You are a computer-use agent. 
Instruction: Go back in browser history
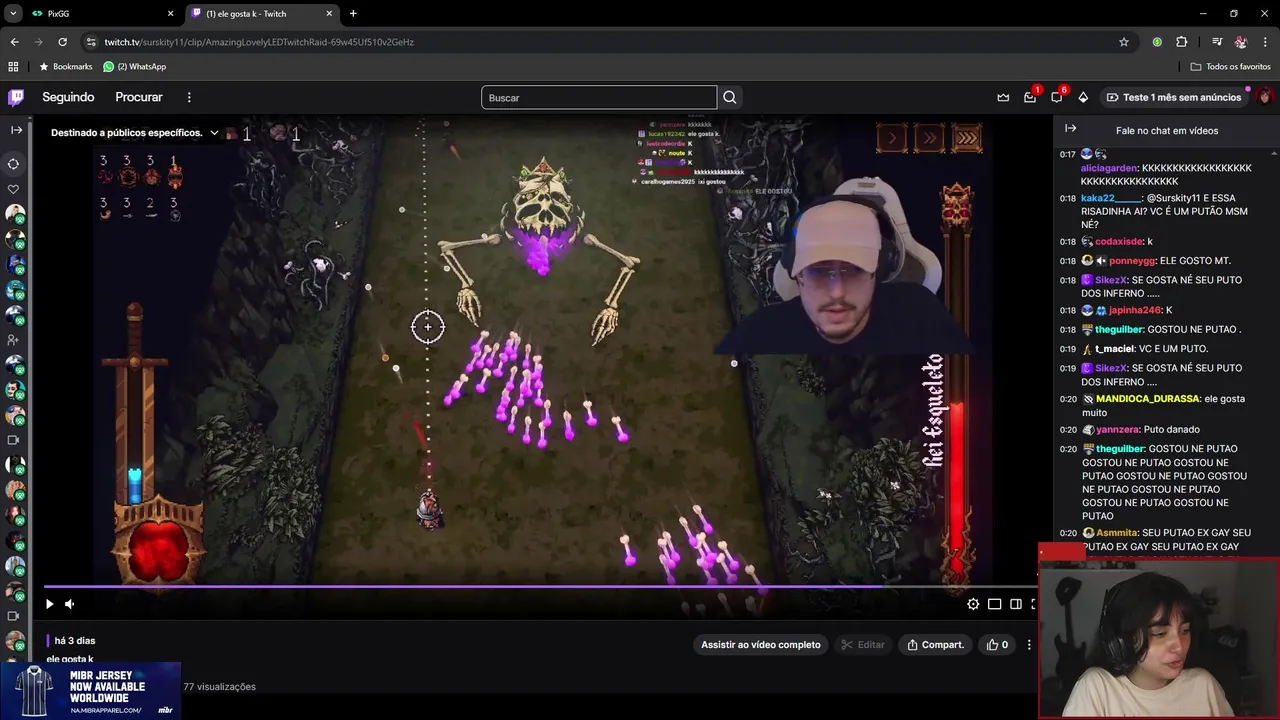pyautogui.click(x=14, y=42)
